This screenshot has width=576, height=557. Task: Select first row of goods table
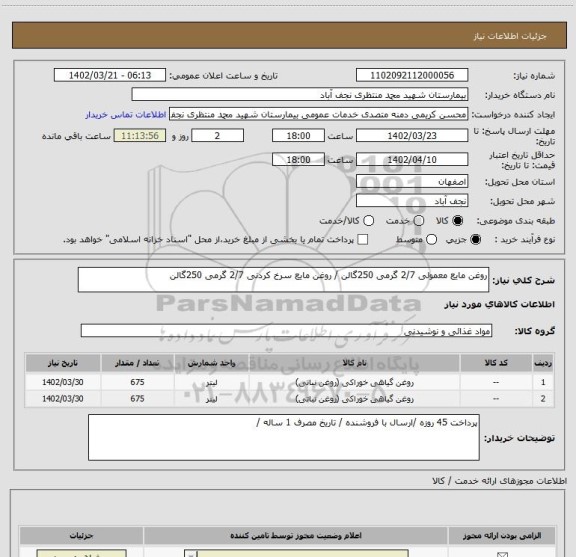point(289,382)
